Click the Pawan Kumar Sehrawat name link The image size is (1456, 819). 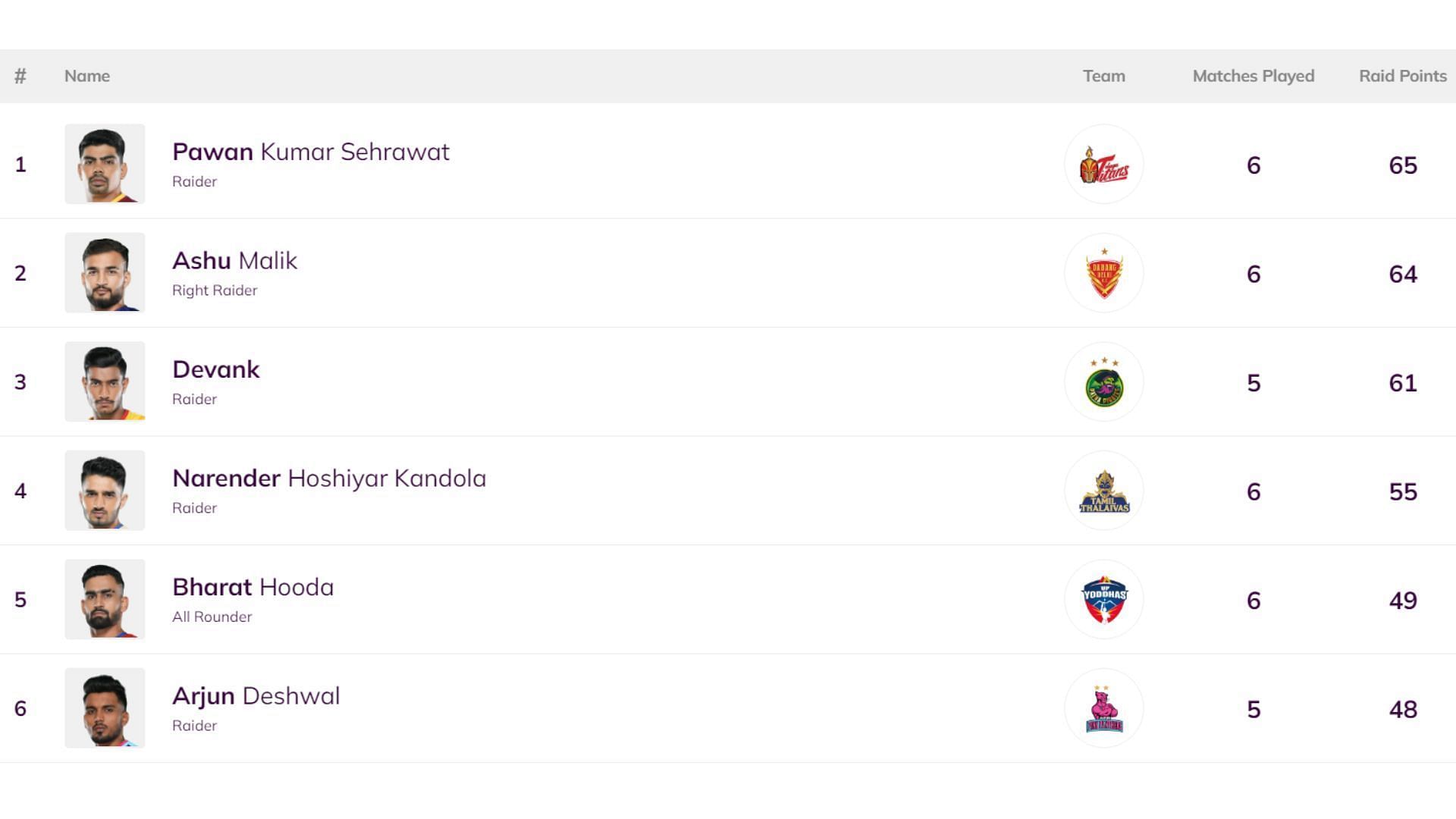click(x=310, y=152)
